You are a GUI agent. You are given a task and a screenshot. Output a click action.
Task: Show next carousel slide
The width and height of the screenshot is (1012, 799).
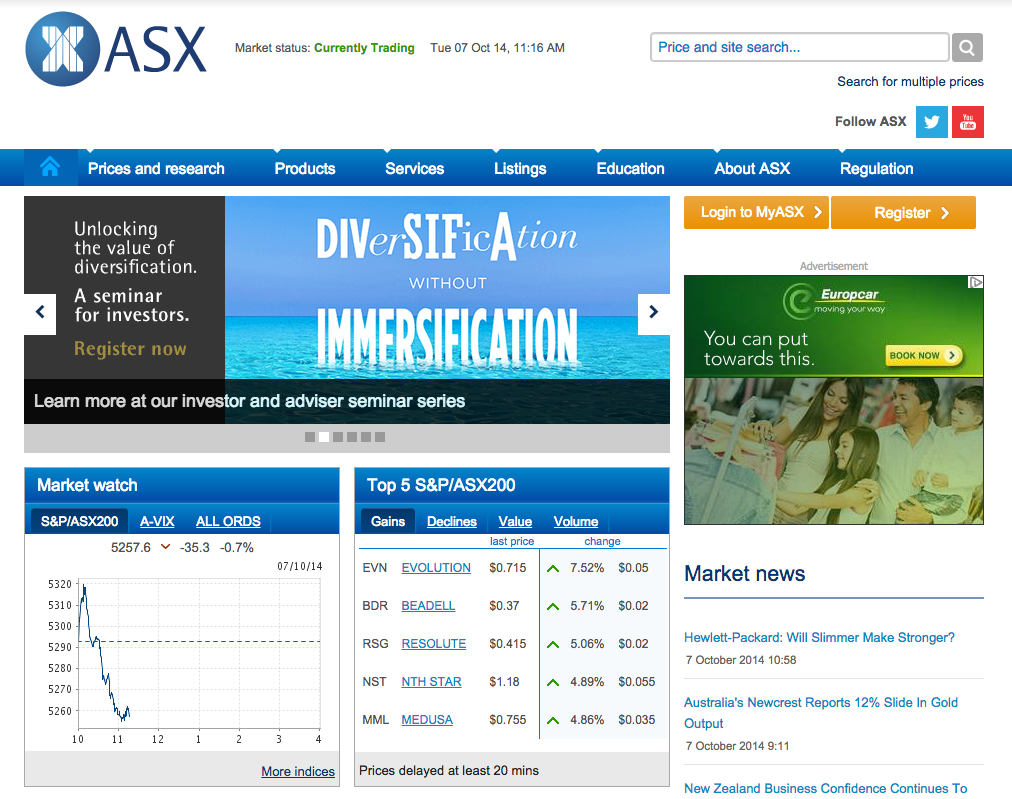(654, 313)
